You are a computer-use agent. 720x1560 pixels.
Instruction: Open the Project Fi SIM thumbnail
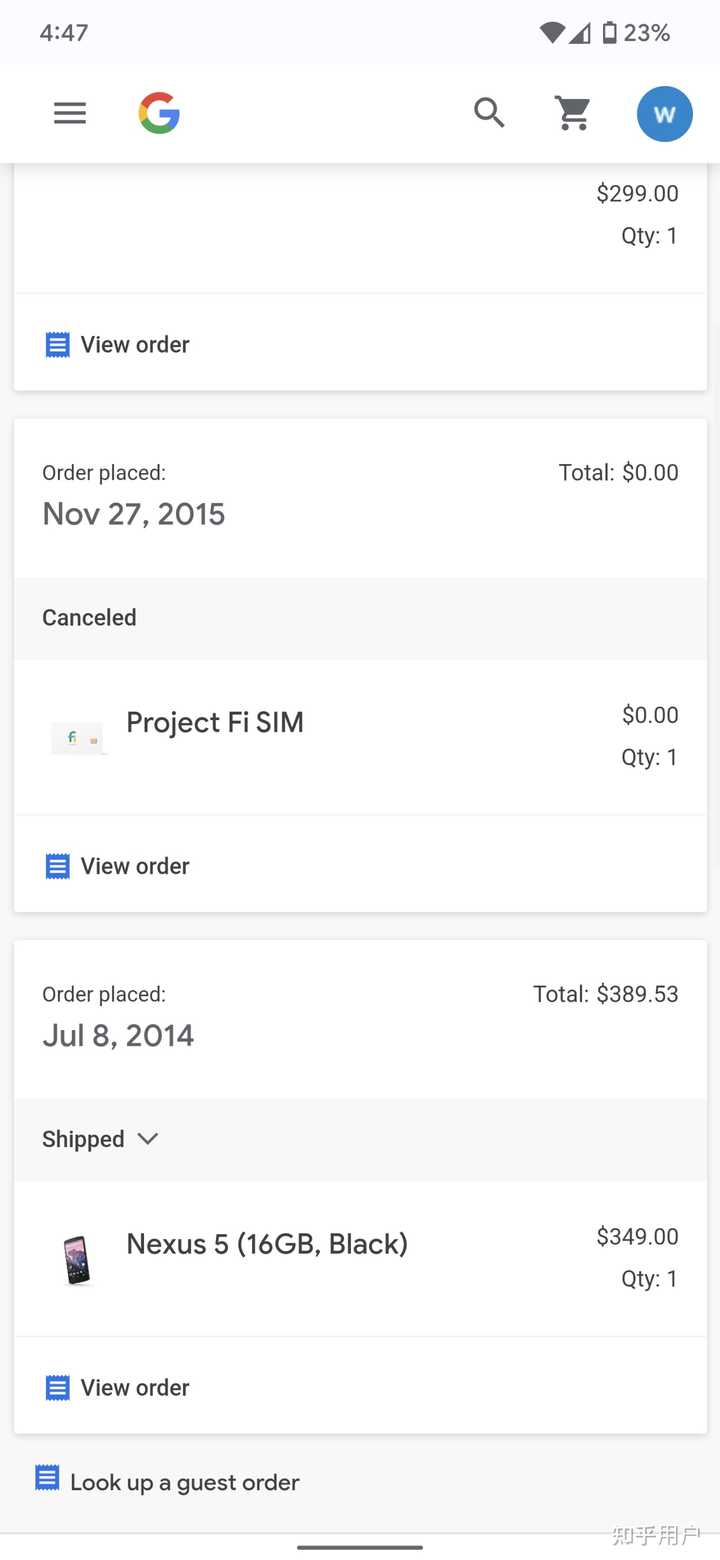point(79,738)
